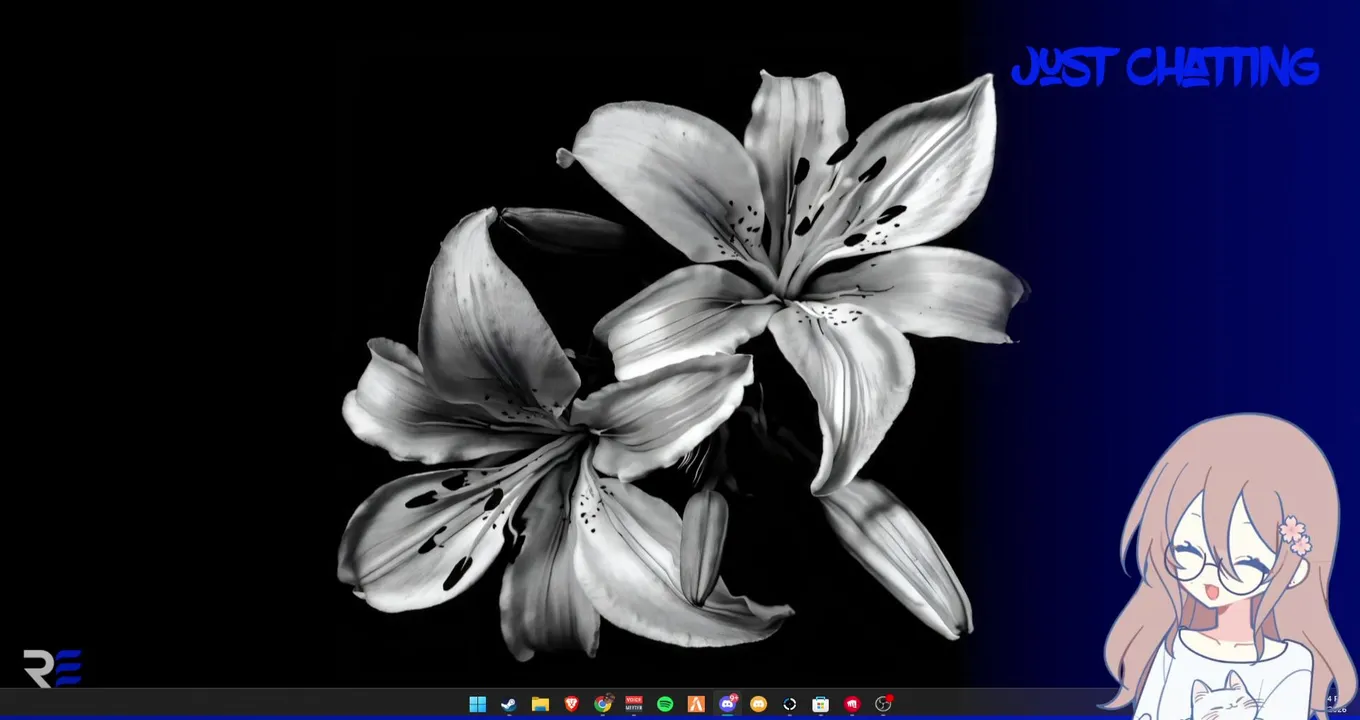1360x720 pixels.
Task: Open the yellow Discord icon on the taskbar
Action: (758, 704)
